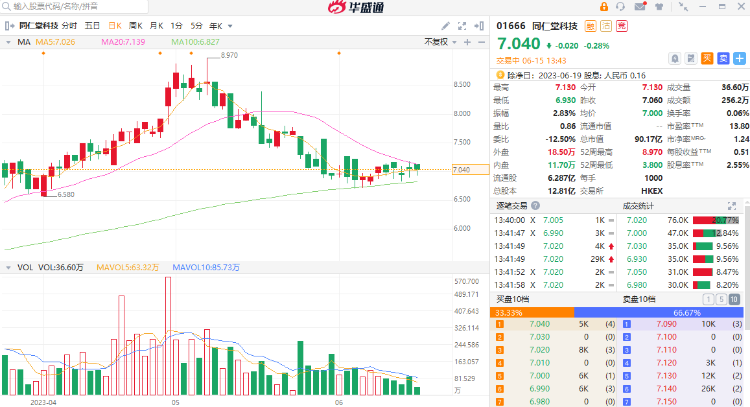Click the help question mark icon
Image resolution: width=750 pixels, height=407 pixels.
(536, 206)
